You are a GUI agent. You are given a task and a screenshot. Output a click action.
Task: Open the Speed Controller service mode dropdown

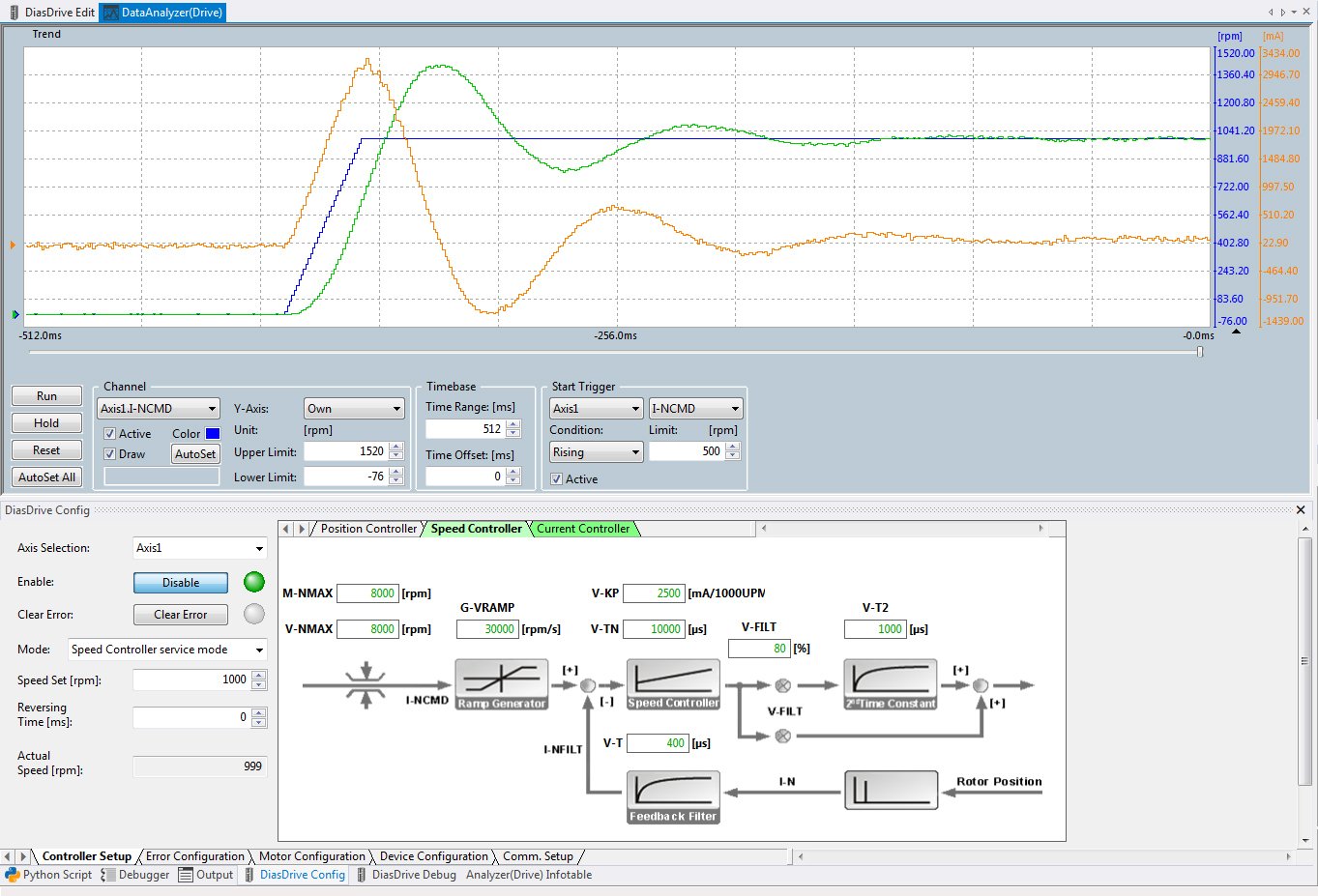tap(167, 650)
